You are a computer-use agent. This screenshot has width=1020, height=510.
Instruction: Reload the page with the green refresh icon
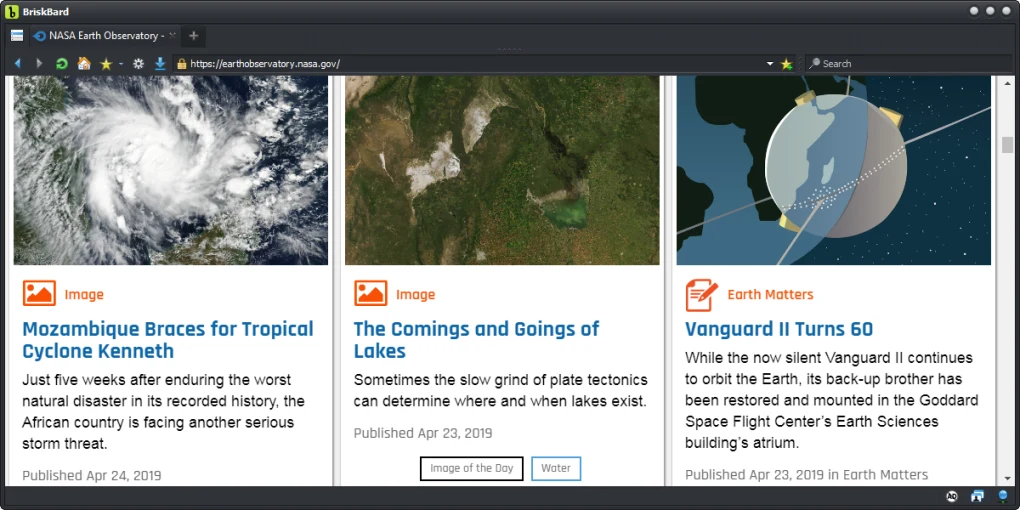[x=61, y=64]
